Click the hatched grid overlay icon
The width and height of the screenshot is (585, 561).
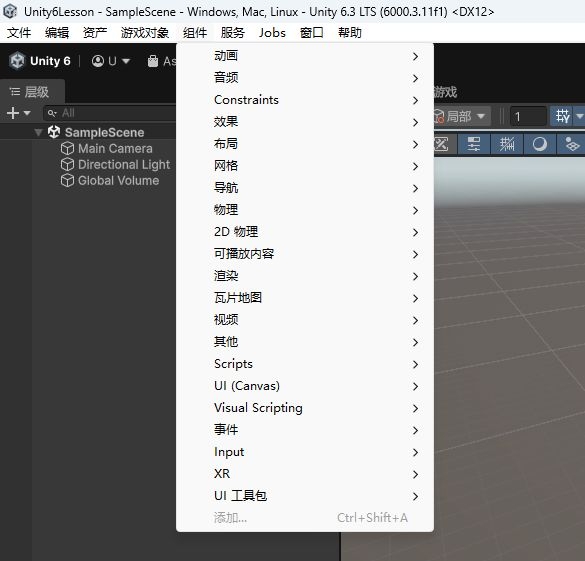[507, 144]
